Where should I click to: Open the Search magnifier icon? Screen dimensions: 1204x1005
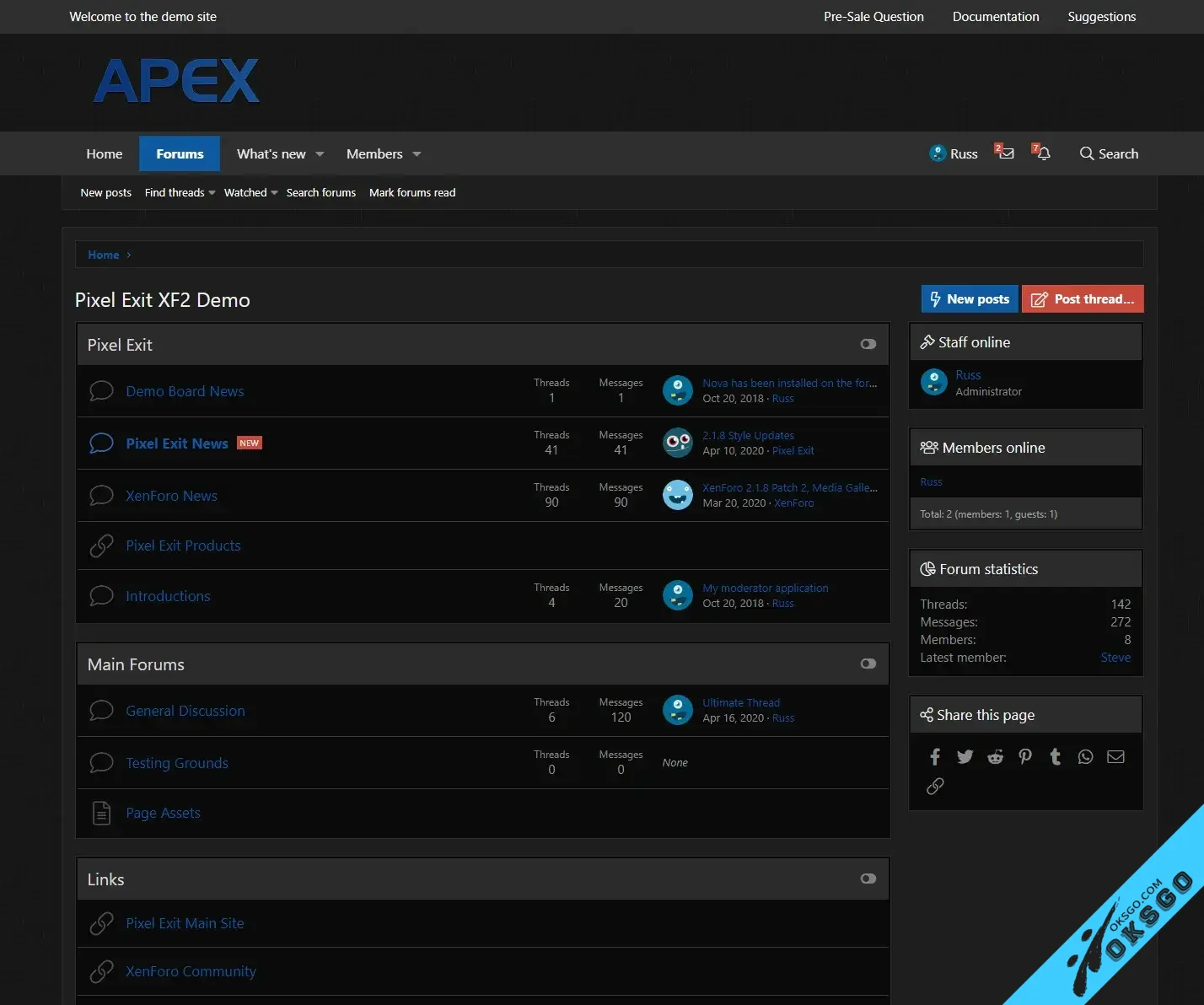(1109, 153)
